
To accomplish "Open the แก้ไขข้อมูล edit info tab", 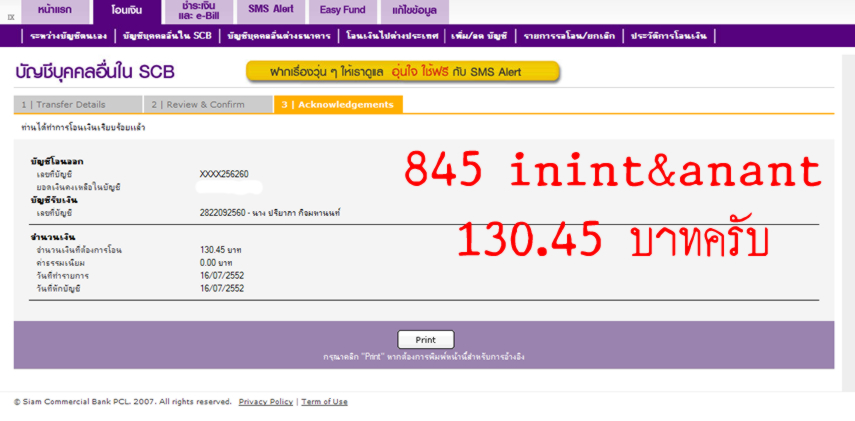I will click(x=414, y=11).
